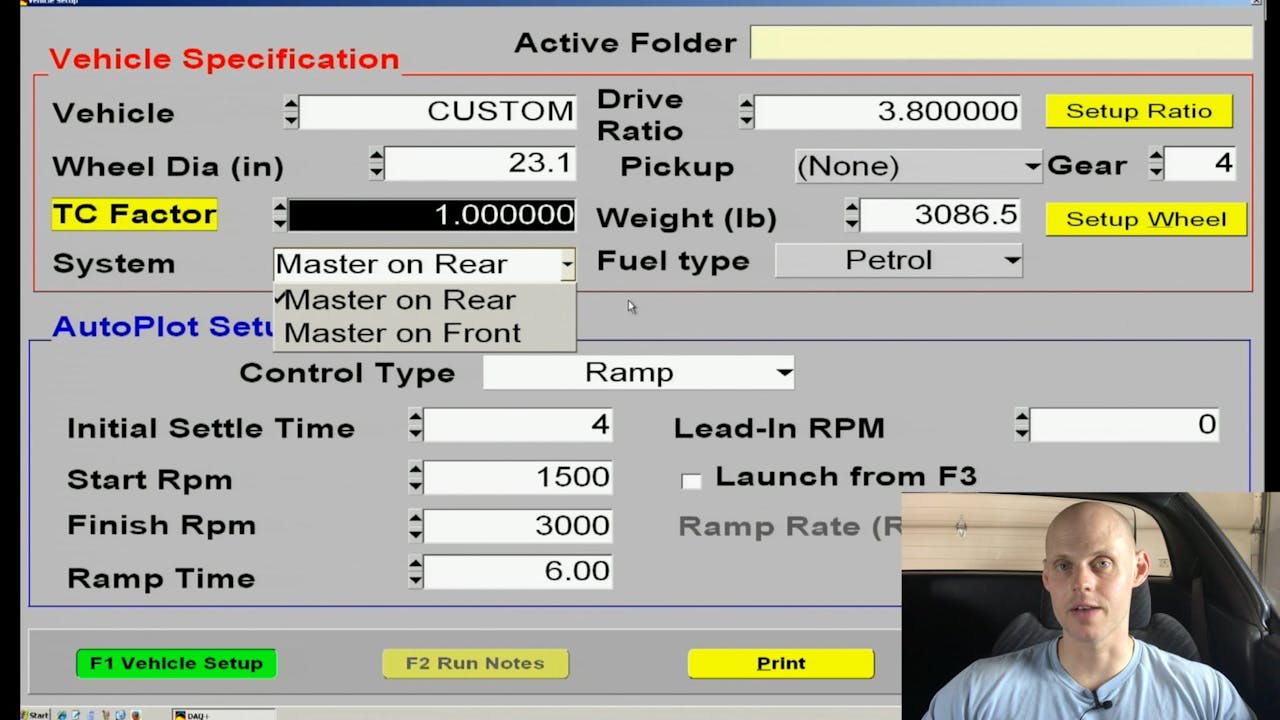The image size is (1280, 720).
Task: Click the Wheel Dia spinner arrows
Action: pyautogui.click(x=376, y=164)
